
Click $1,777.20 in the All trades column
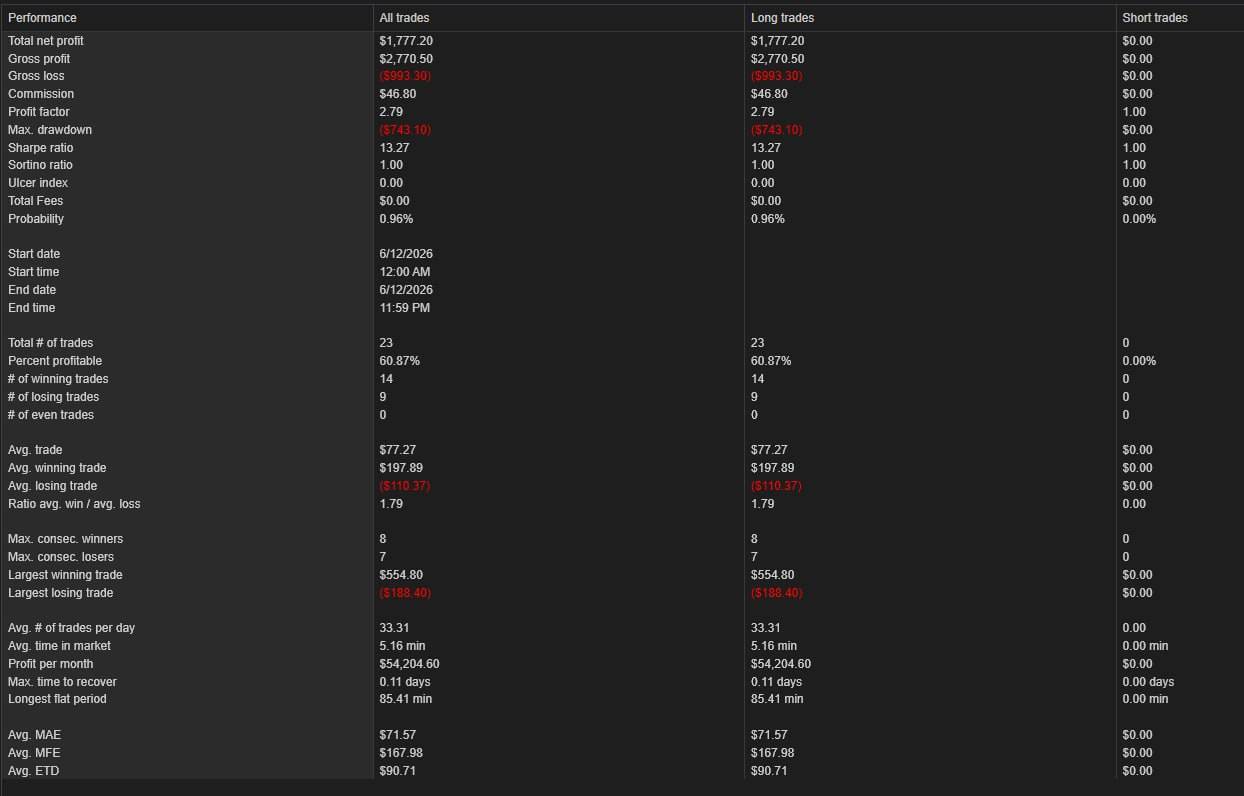(x=406, y=41)
